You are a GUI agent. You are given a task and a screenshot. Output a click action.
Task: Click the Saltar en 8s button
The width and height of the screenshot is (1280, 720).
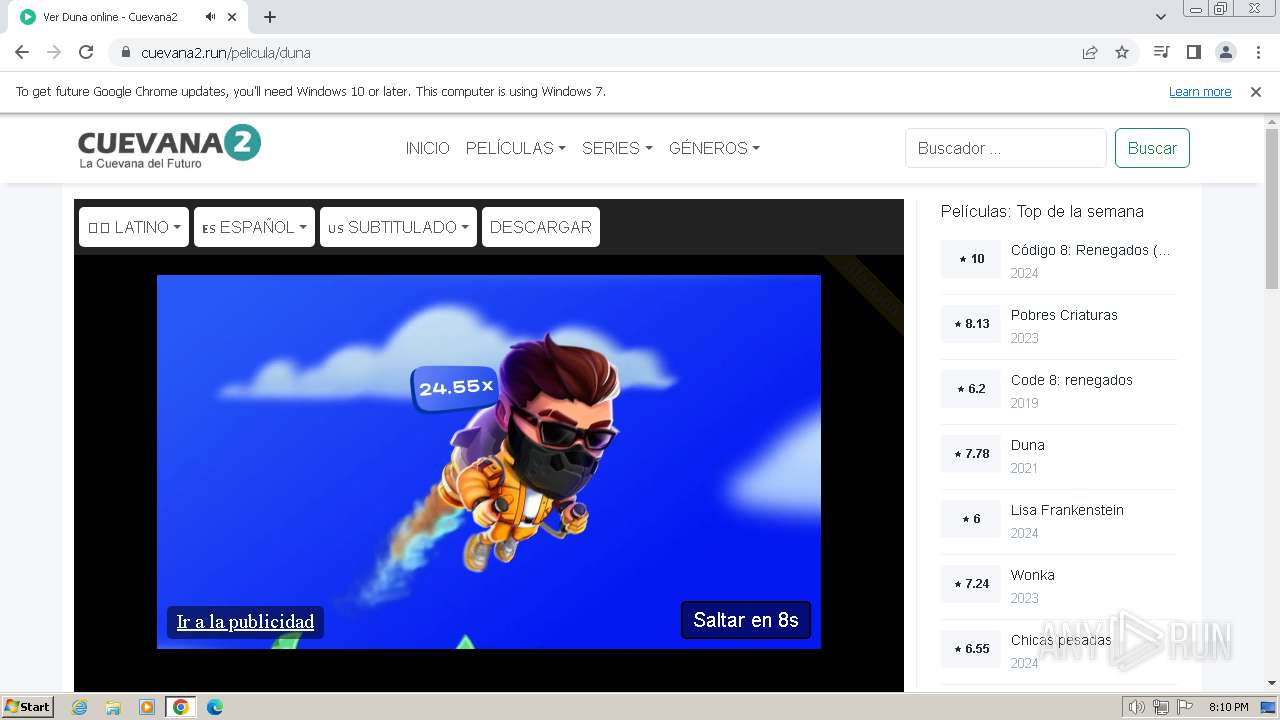pyautogui.click(x=746, y=620)
